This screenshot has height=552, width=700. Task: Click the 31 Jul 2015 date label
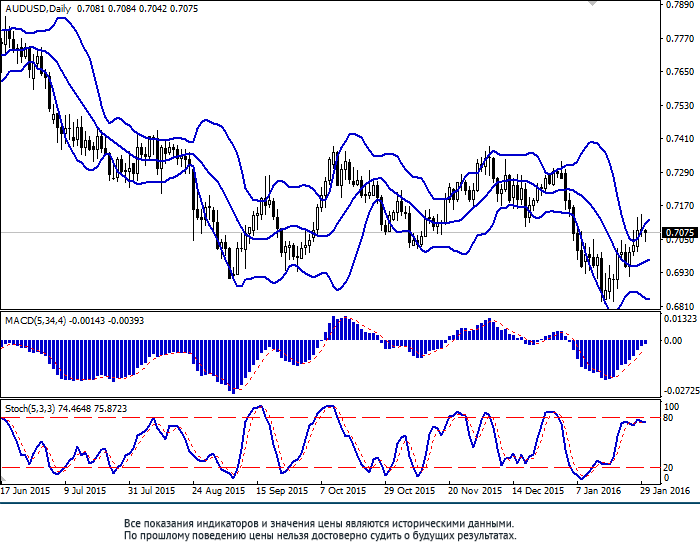(151, 490)
